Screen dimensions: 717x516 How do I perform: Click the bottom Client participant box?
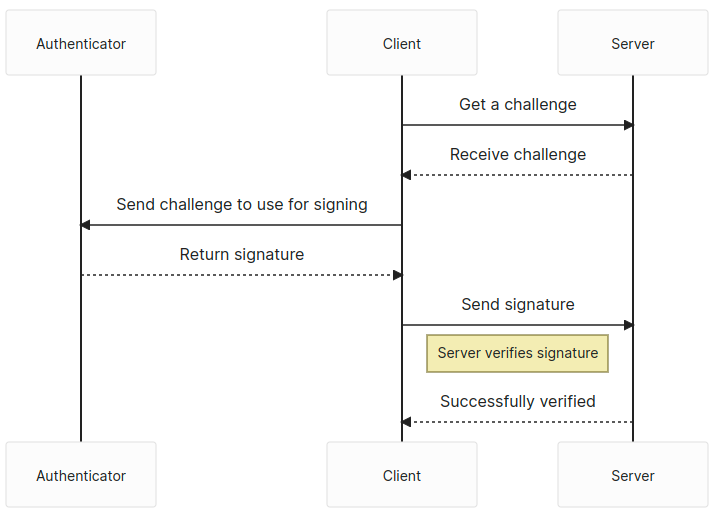(402, 476)
